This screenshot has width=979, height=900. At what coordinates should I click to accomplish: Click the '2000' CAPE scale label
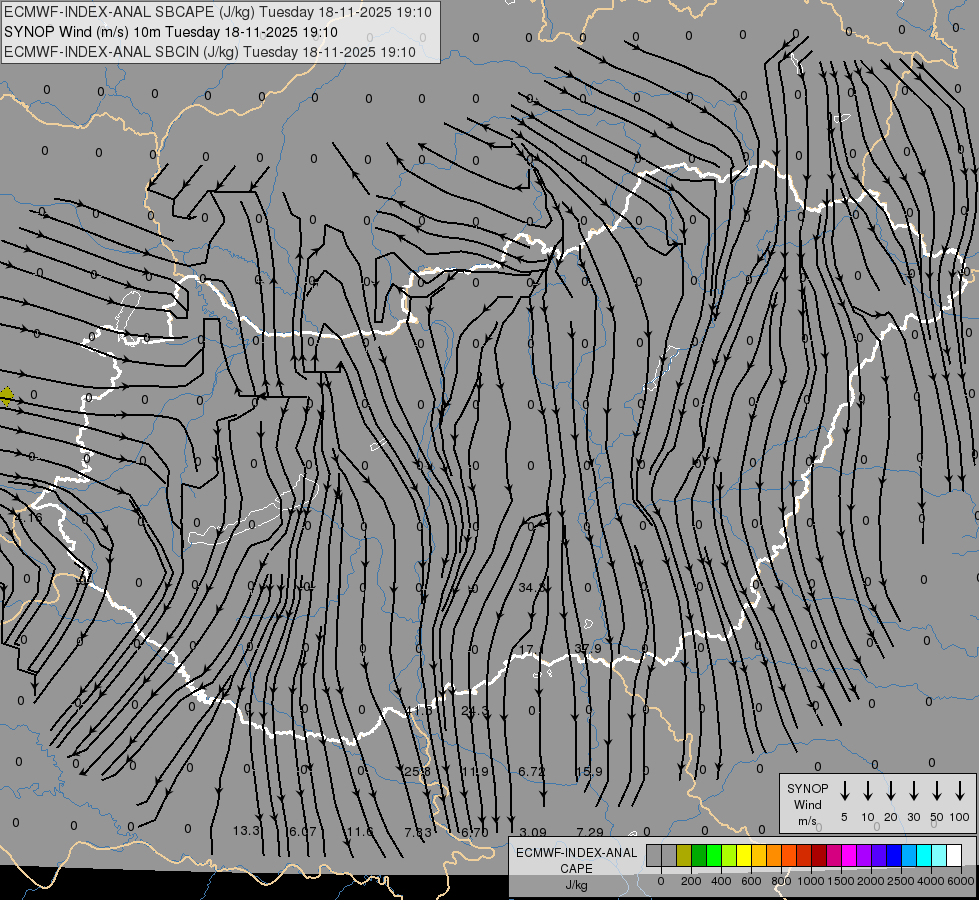click(x=871, y=881)
